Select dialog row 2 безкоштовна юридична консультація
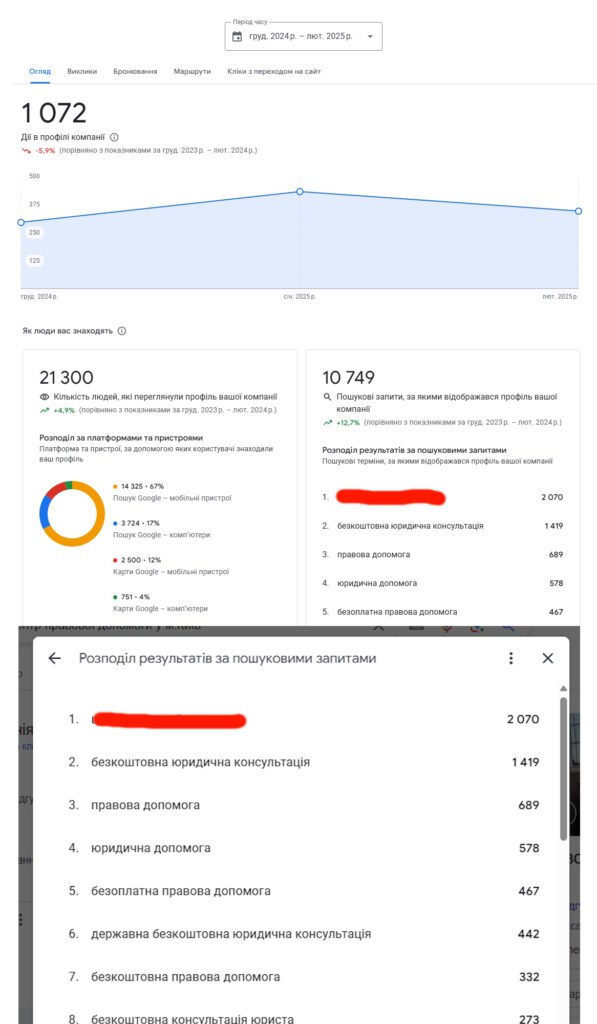 click(x=304, y=762)
